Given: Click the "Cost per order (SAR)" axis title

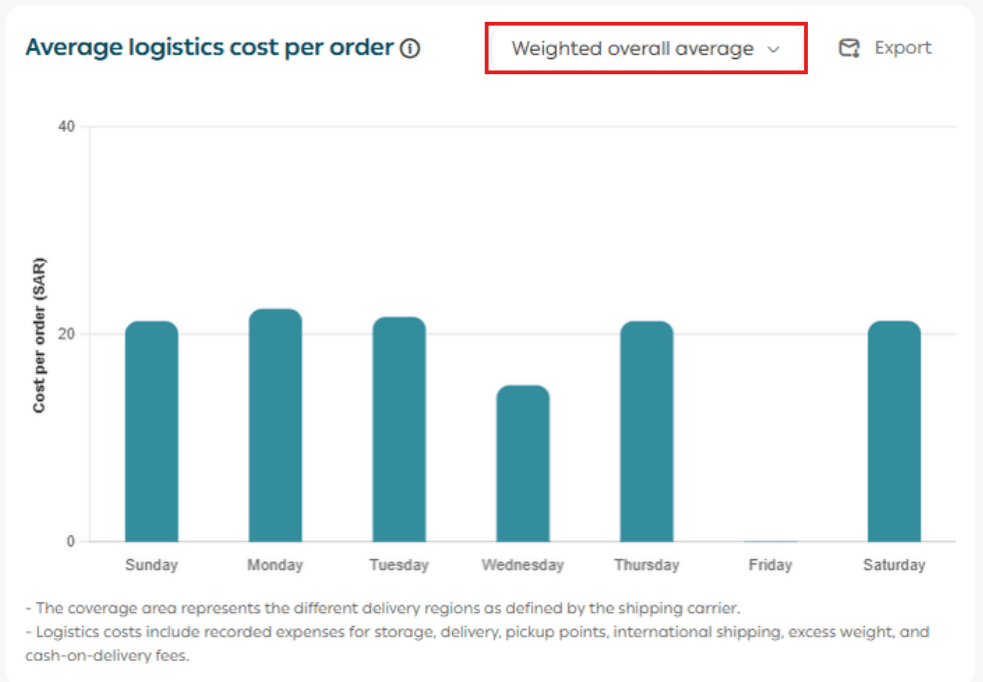Looking at the screenshot, I should point(39,334).
